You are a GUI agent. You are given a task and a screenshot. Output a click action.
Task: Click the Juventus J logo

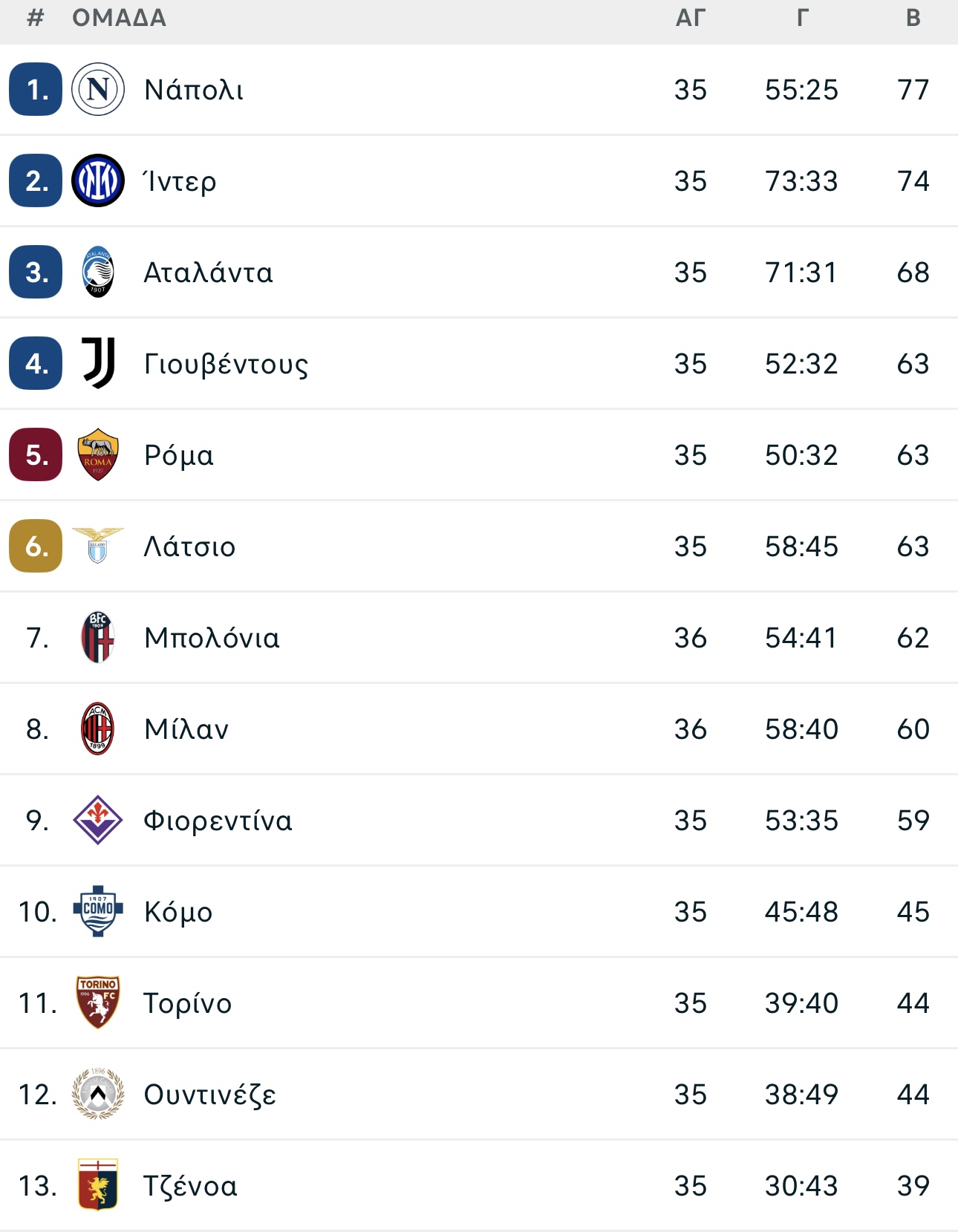98,363
